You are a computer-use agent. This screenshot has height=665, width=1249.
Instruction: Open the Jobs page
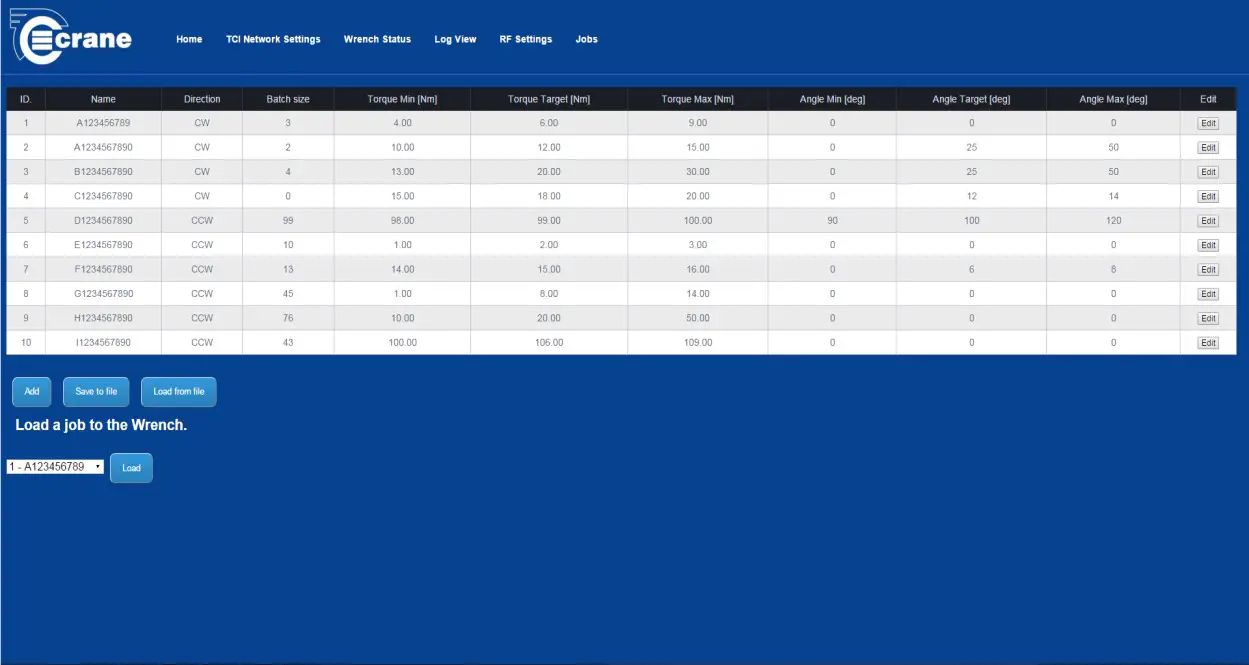(x=586, y=39)
